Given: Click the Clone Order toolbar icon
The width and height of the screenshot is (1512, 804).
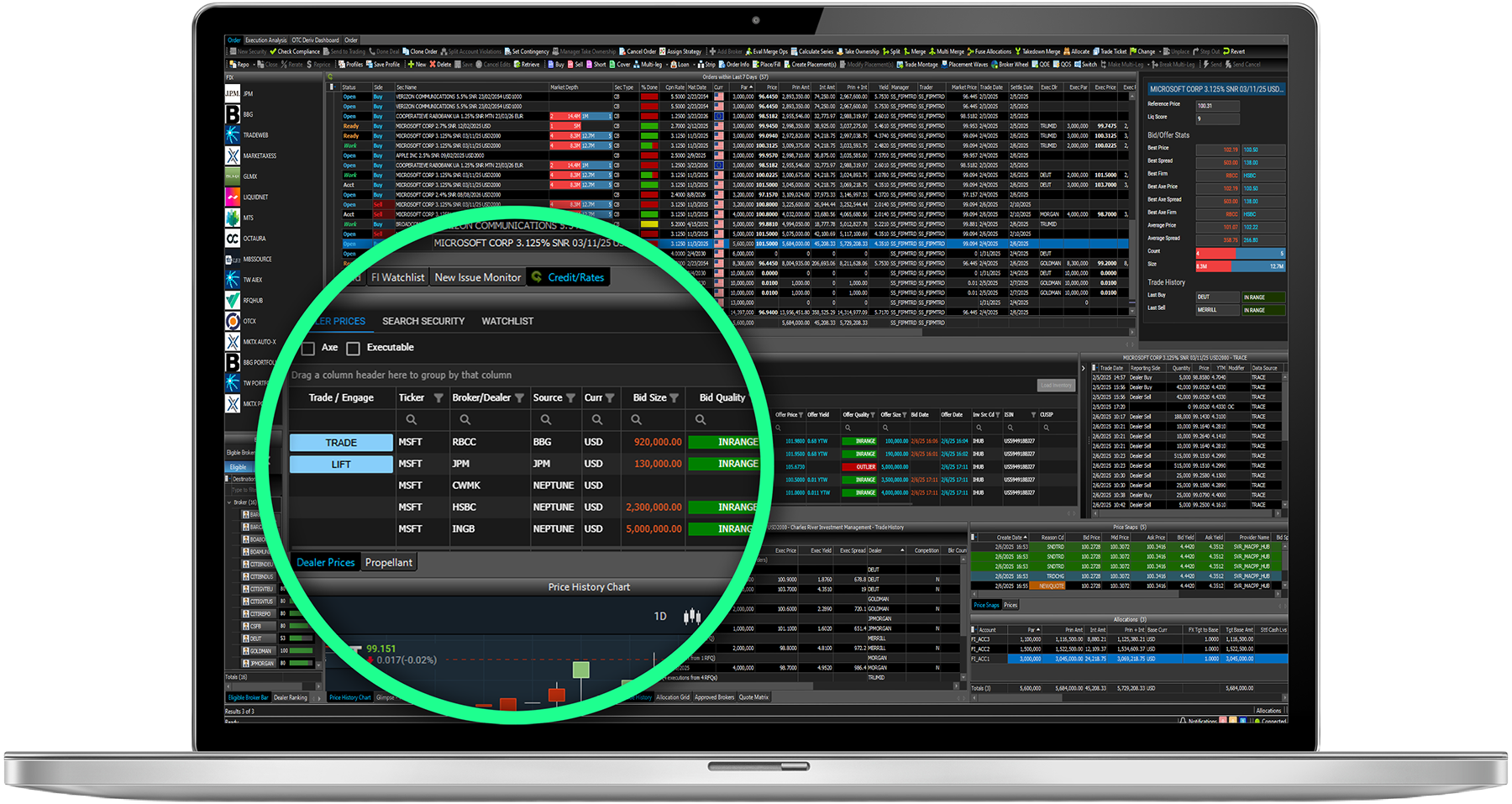Looking at the screenshot, I should click(x=406, y=52).
